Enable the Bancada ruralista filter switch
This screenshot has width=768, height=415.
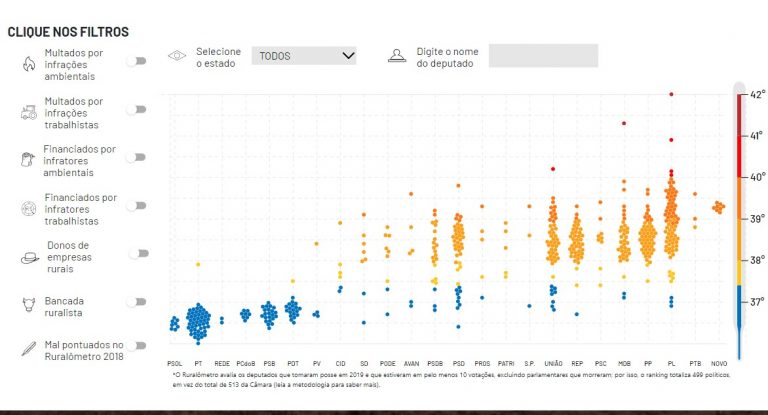coord(136,302)
